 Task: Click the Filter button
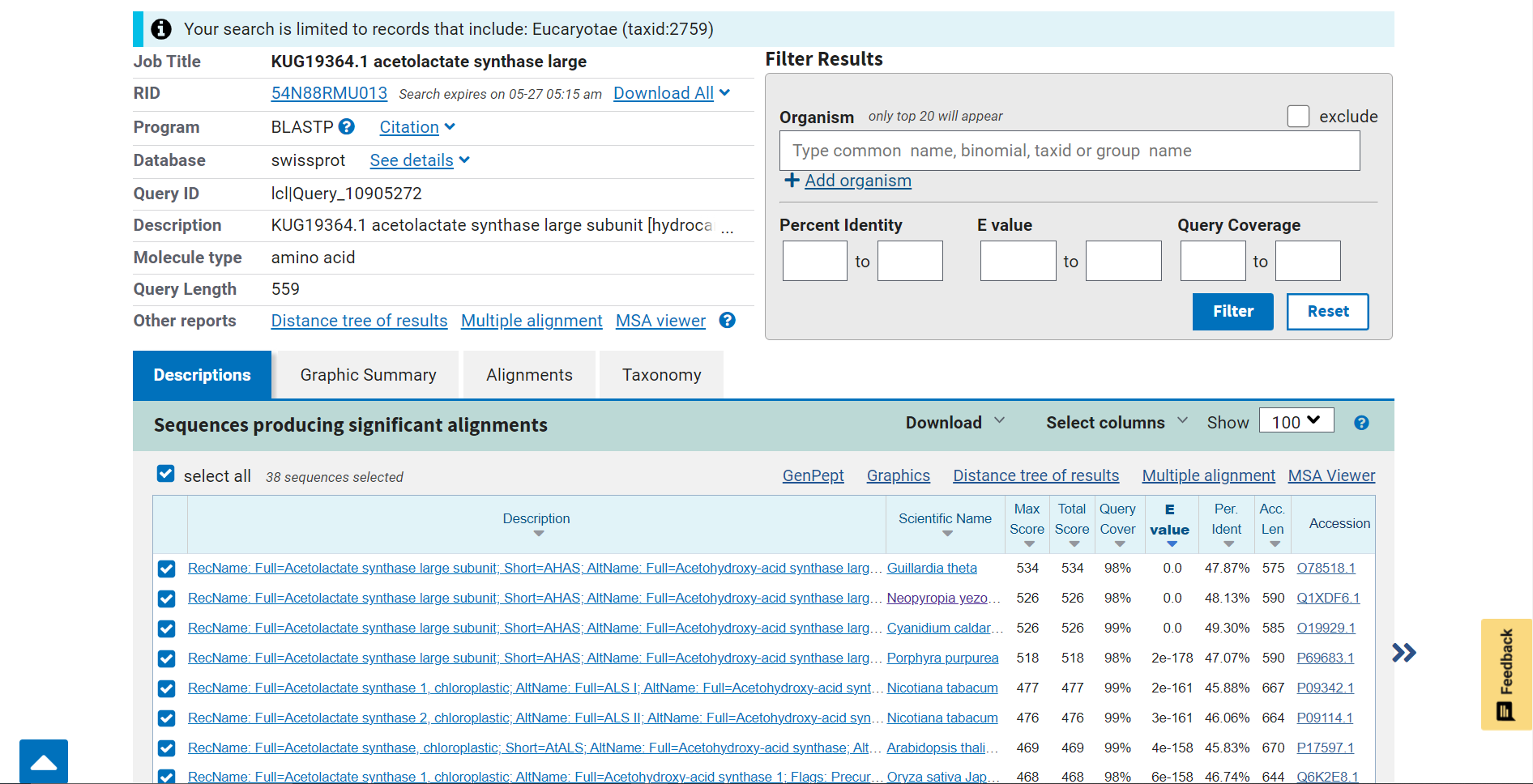[1233, 311]
